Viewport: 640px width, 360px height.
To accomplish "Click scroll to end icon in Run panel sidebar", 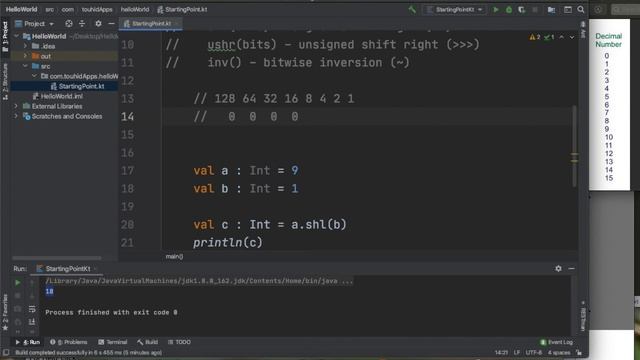I will coord(32,322).
